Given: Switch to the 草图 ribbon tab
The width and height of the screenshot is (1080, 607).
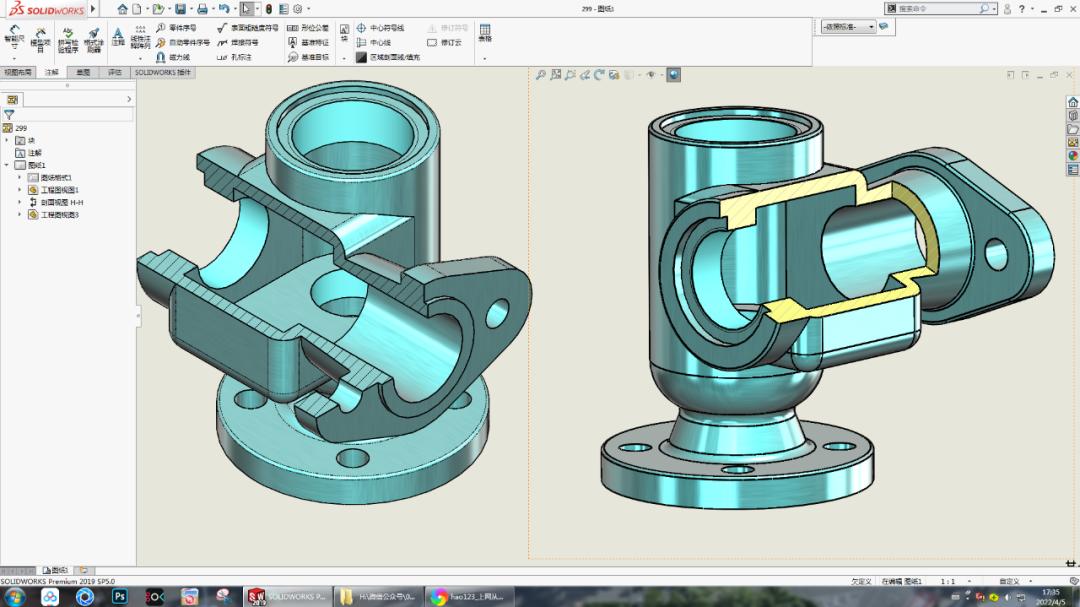Looking at the screenshot, I should (82, 72).
